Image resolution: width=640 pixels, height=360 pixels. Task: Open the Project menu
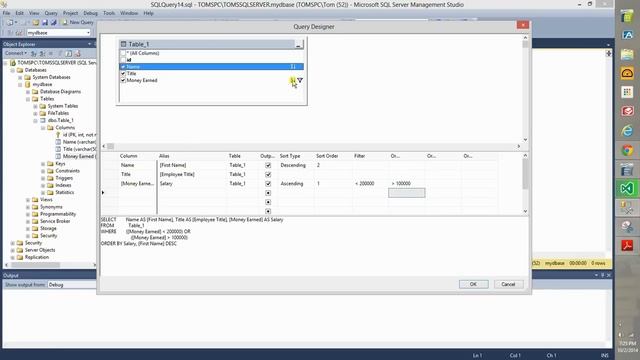(x=70, y=13)
